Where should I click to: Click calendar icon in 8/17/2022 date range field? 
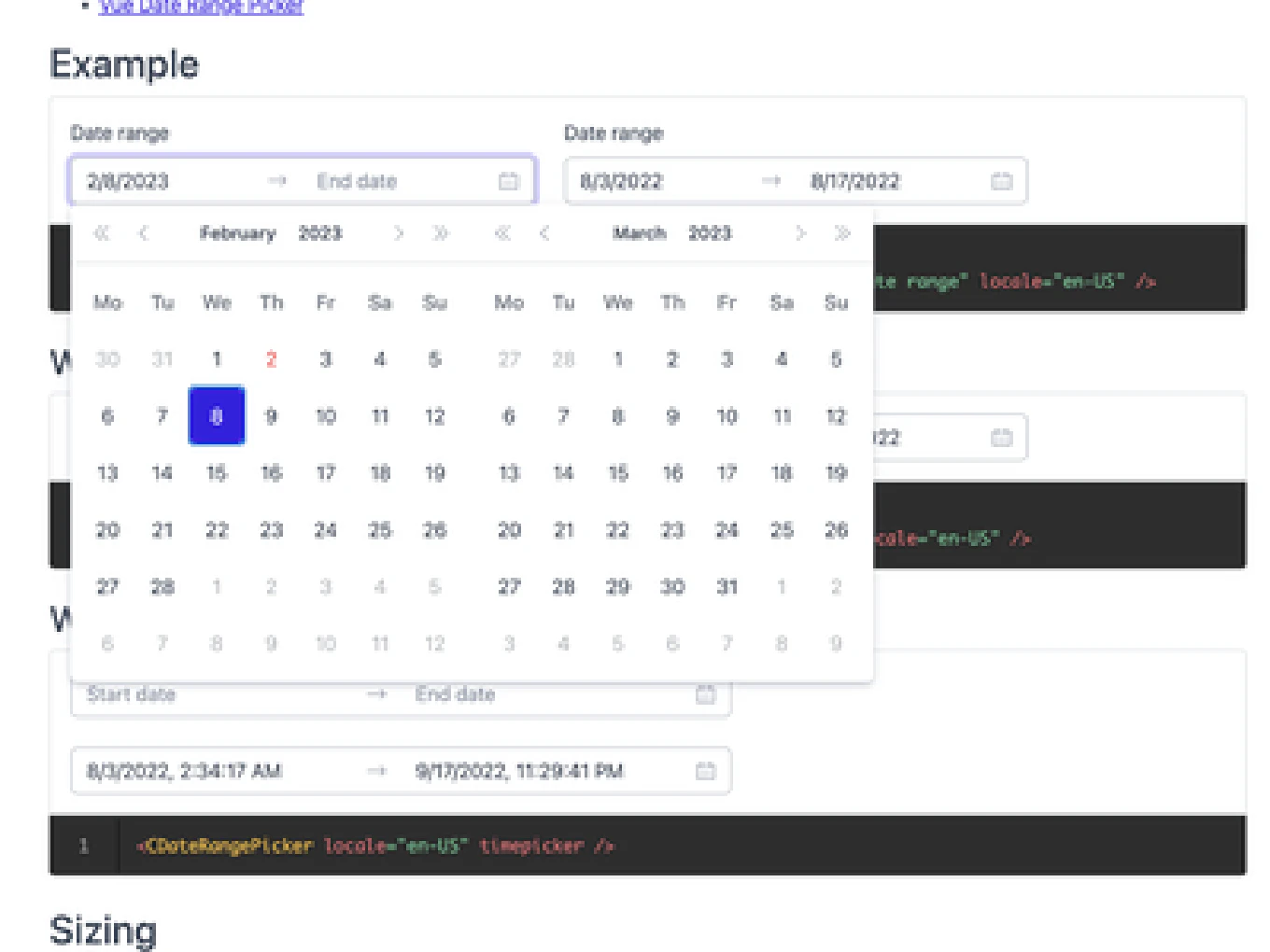[x=1001, y=181]
